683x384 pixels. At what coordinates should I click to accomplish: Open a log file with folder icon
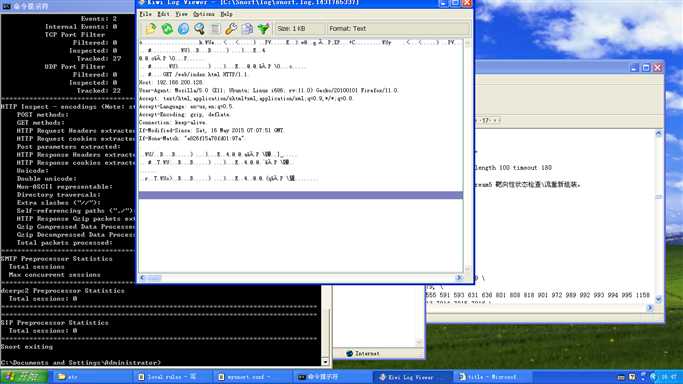151,29
